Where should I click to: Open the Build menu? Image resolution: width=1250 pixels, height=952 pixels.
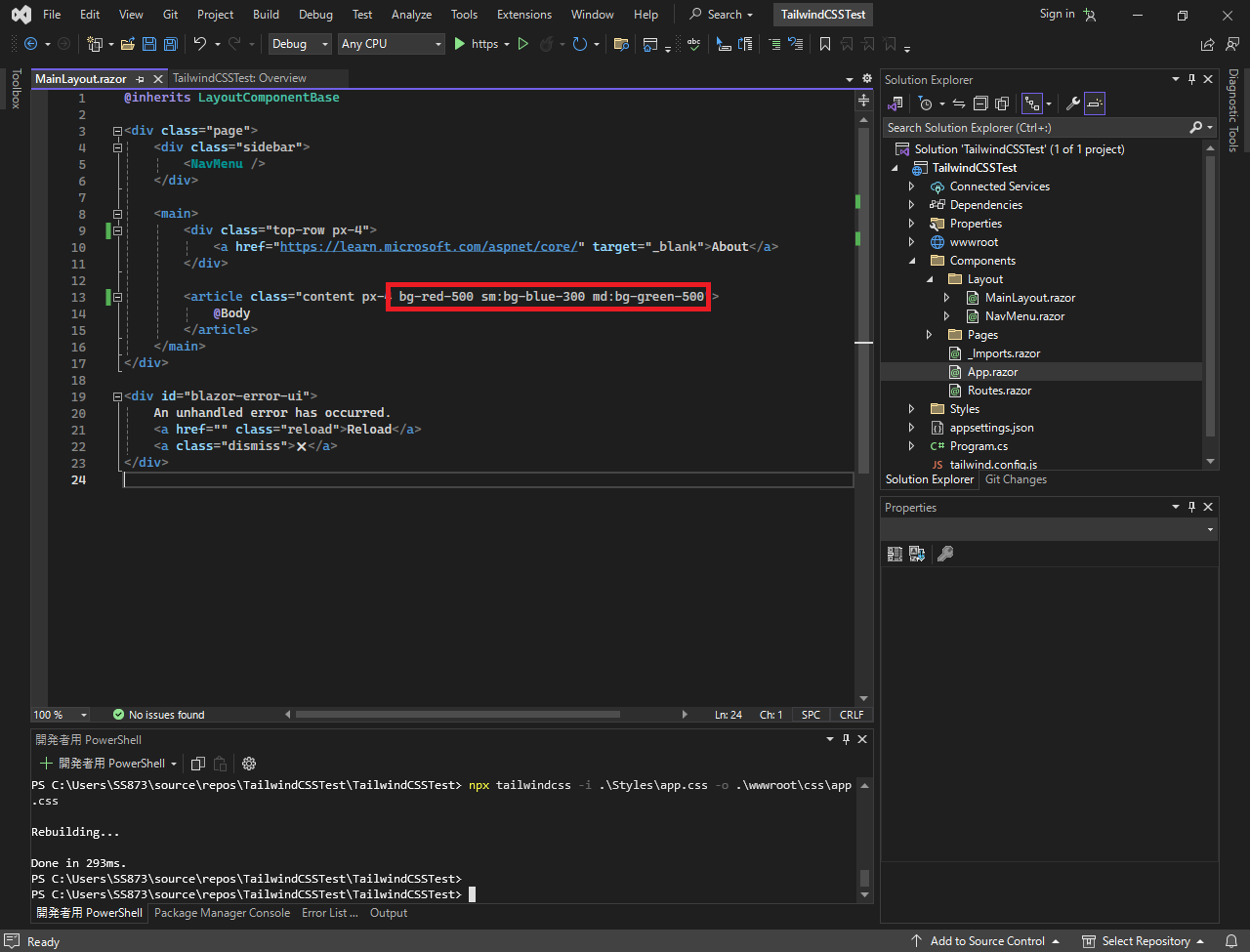tap(266, 15)
